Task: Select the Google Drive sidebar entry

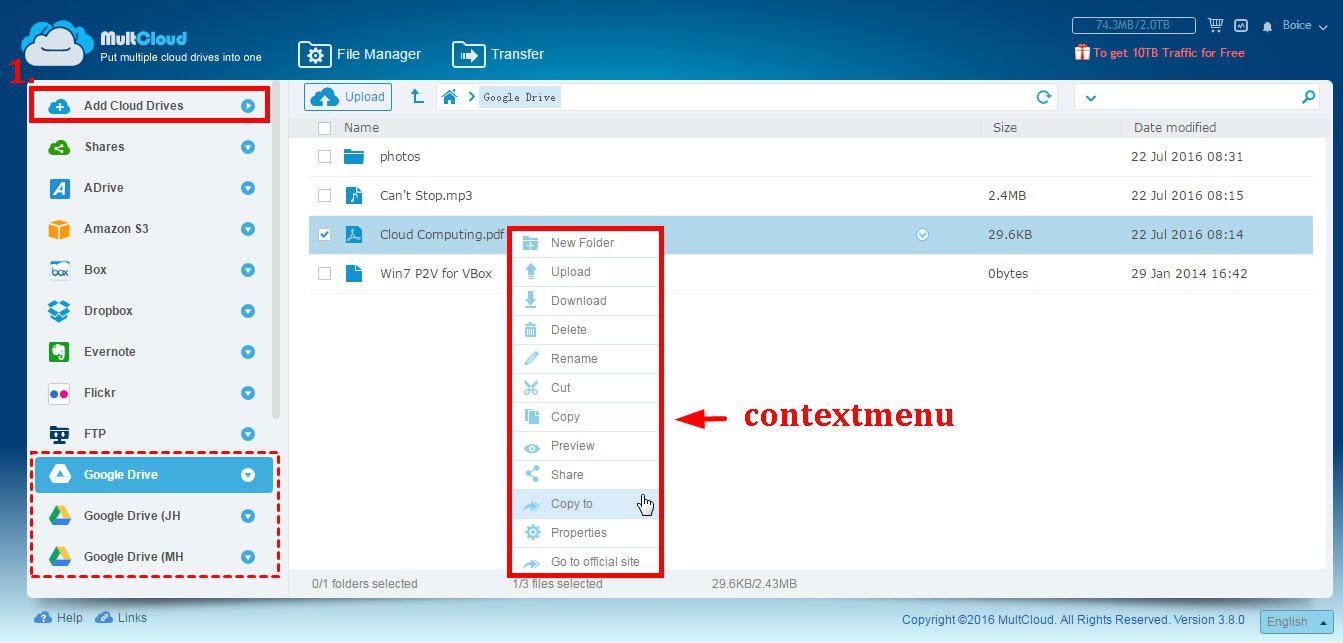Action: pos(154,475)
